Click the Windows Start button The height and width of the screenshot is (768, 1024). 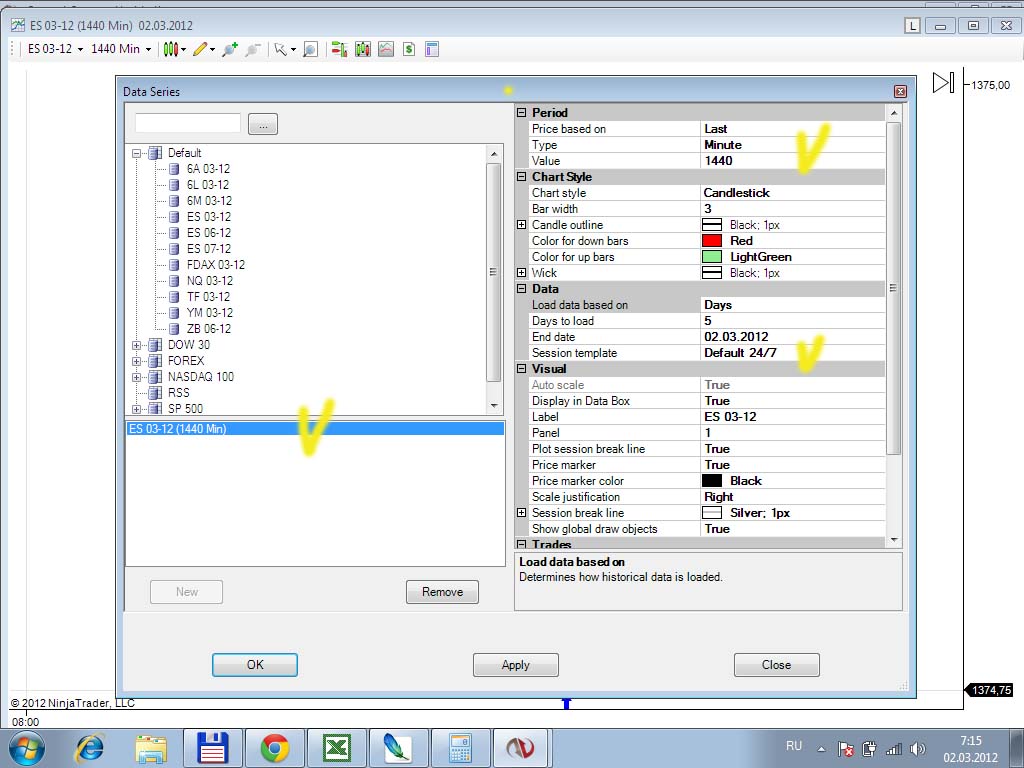tap(27, 748)
